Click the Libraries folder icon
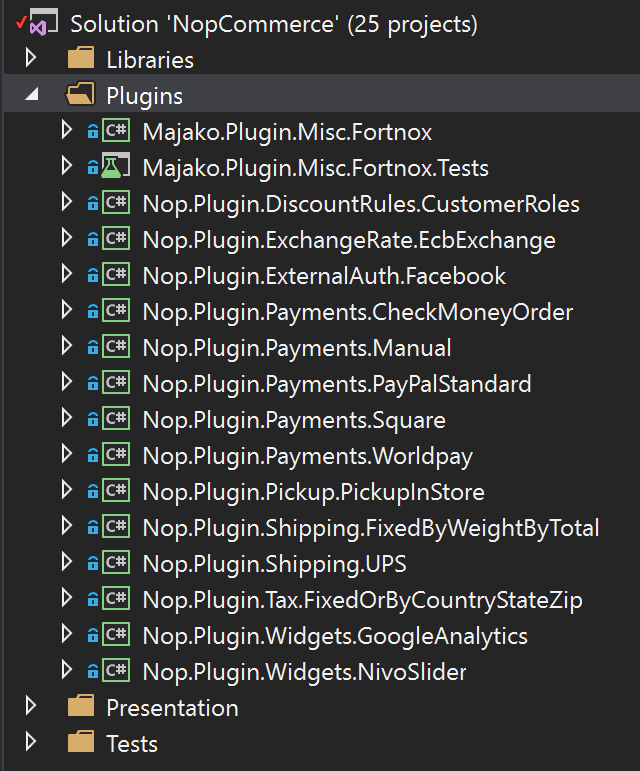 coord(80,59)
